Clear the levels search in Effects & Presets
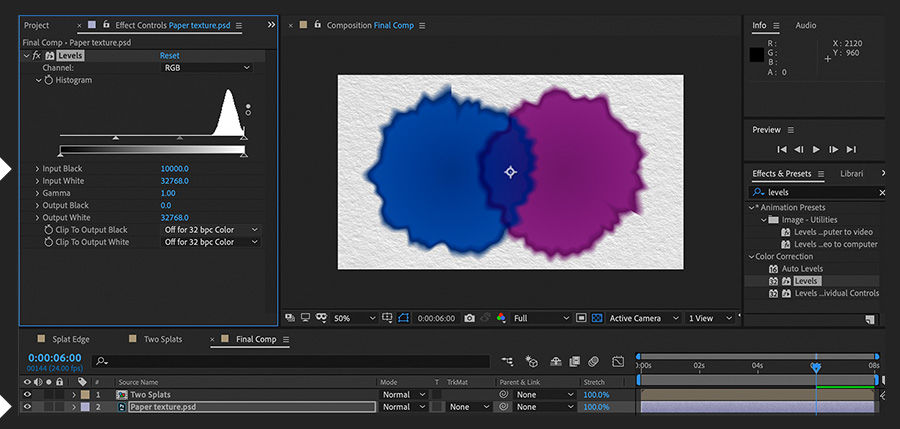Image resolution: width=900 pixels, height=429 pixels. 881,192
